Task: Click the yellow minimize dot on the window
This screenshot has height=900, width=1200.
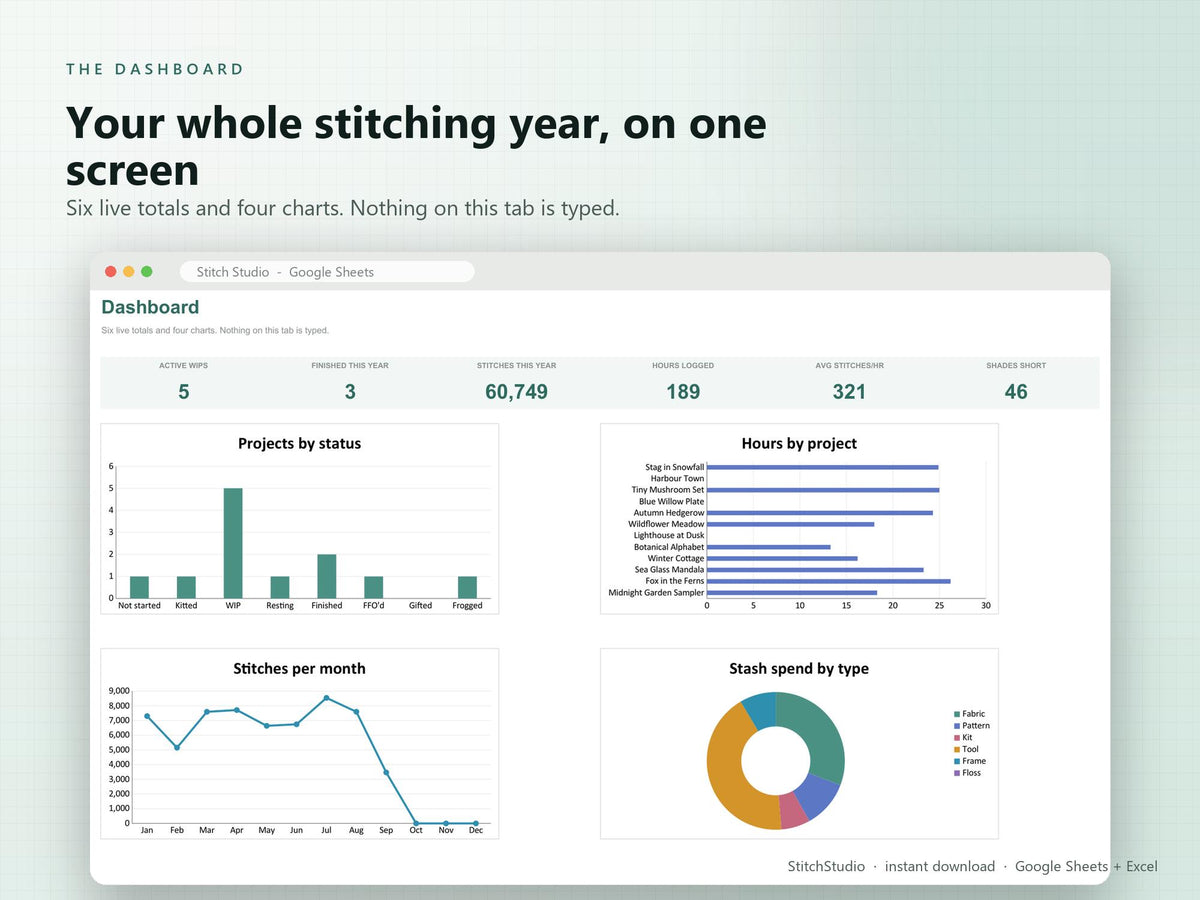Action: pos(129,272)
